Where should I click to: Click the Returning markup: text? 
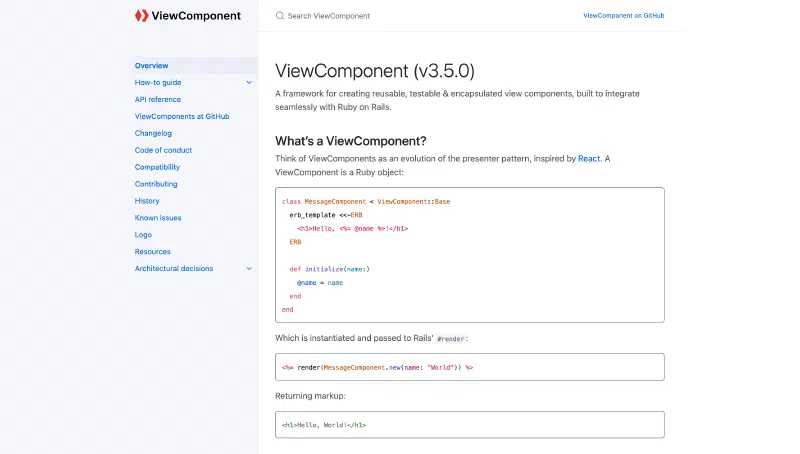(x=310, y=396)
